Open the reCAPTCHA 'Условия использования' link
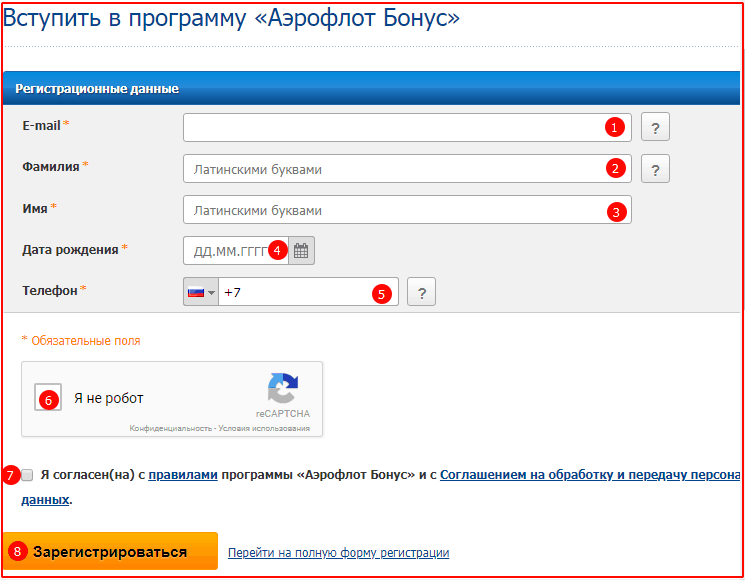 tap(264, 428)
